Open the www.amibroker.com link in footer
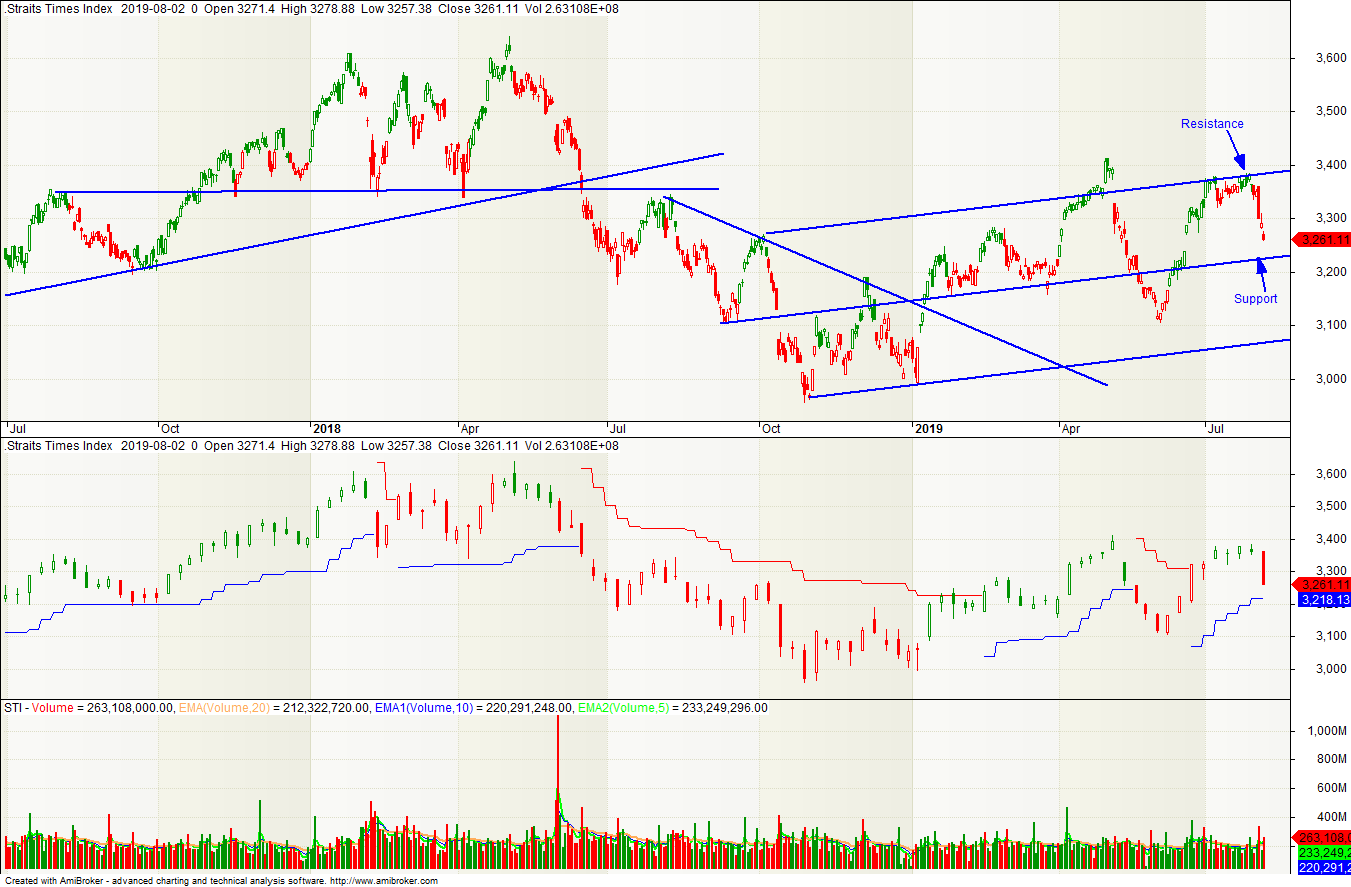1351x887 pixels. (384, 881)
